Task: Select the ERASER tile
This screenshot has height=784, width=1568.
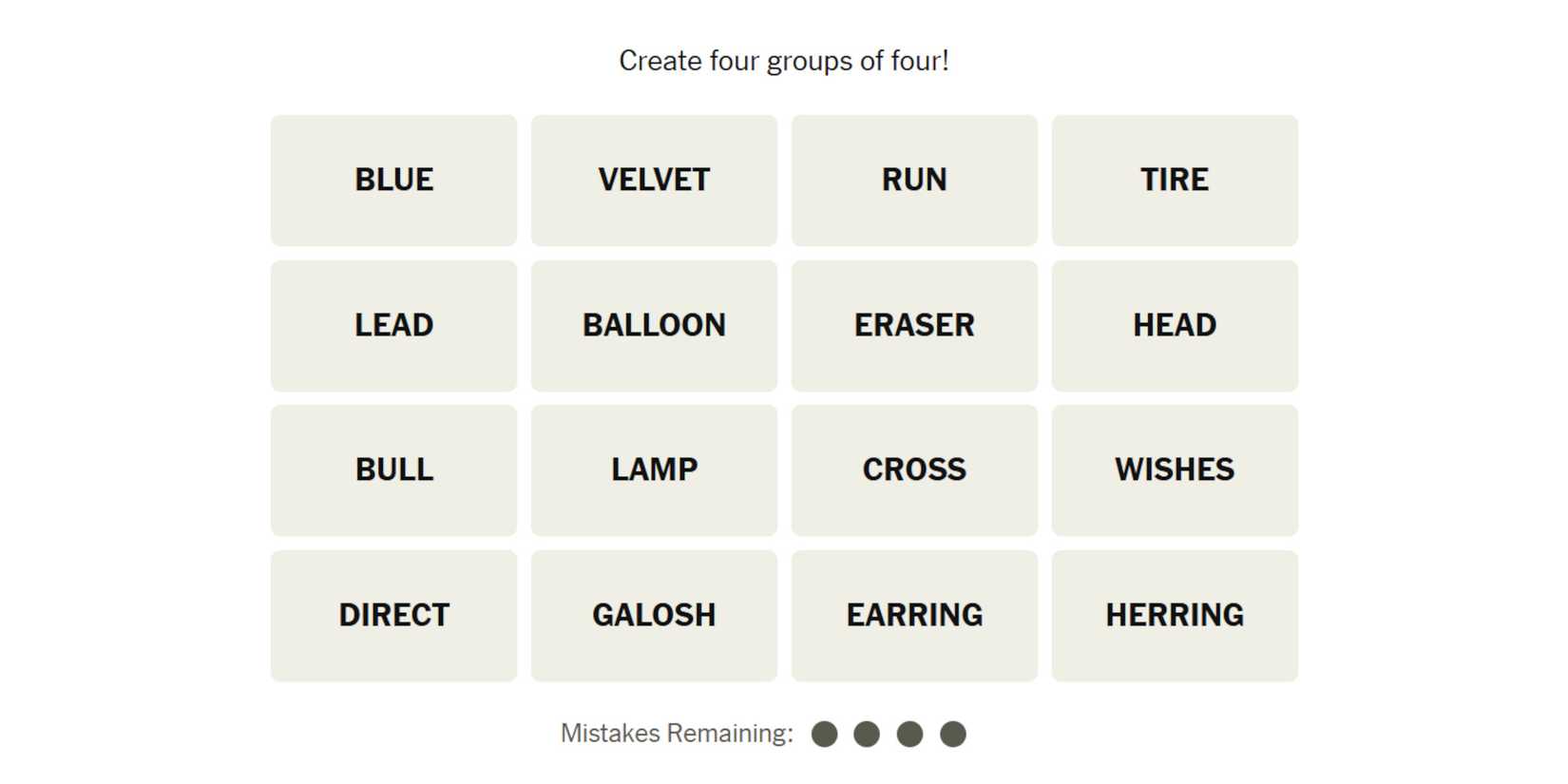Action: [x=914, y=326]
